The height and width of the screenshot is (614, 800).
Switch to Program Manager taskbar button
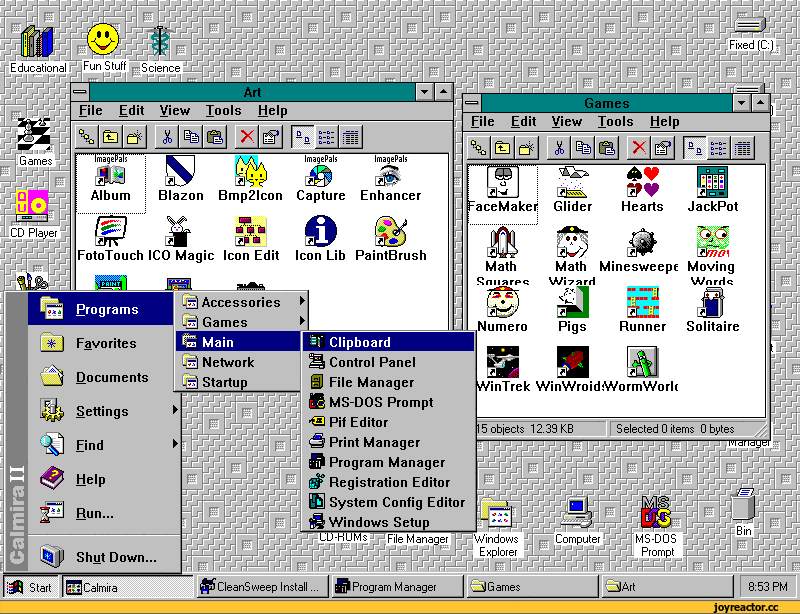tap(397, 587)
